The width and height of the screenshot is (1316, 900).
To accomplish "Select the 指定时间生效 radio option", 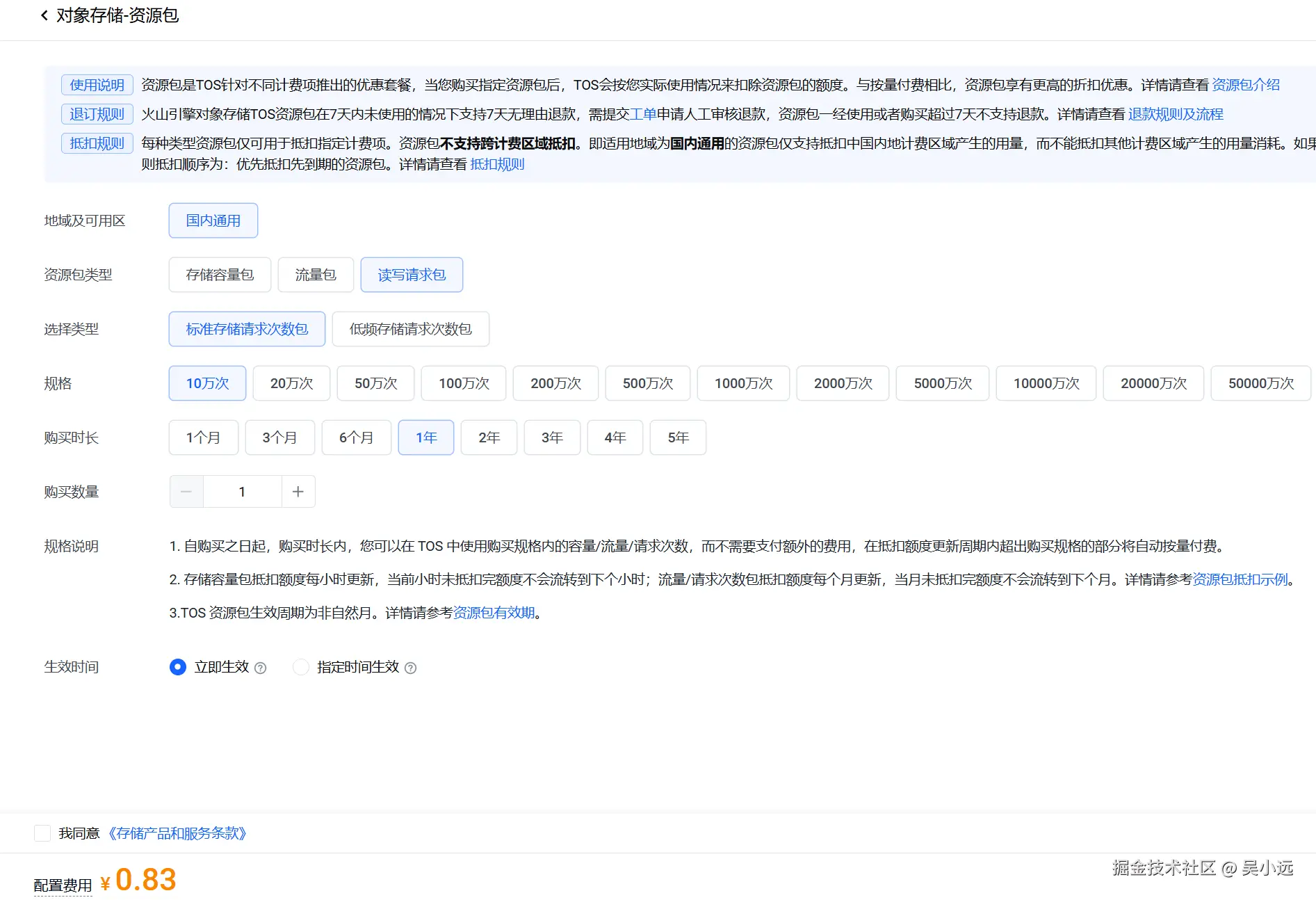I will 301,667.
